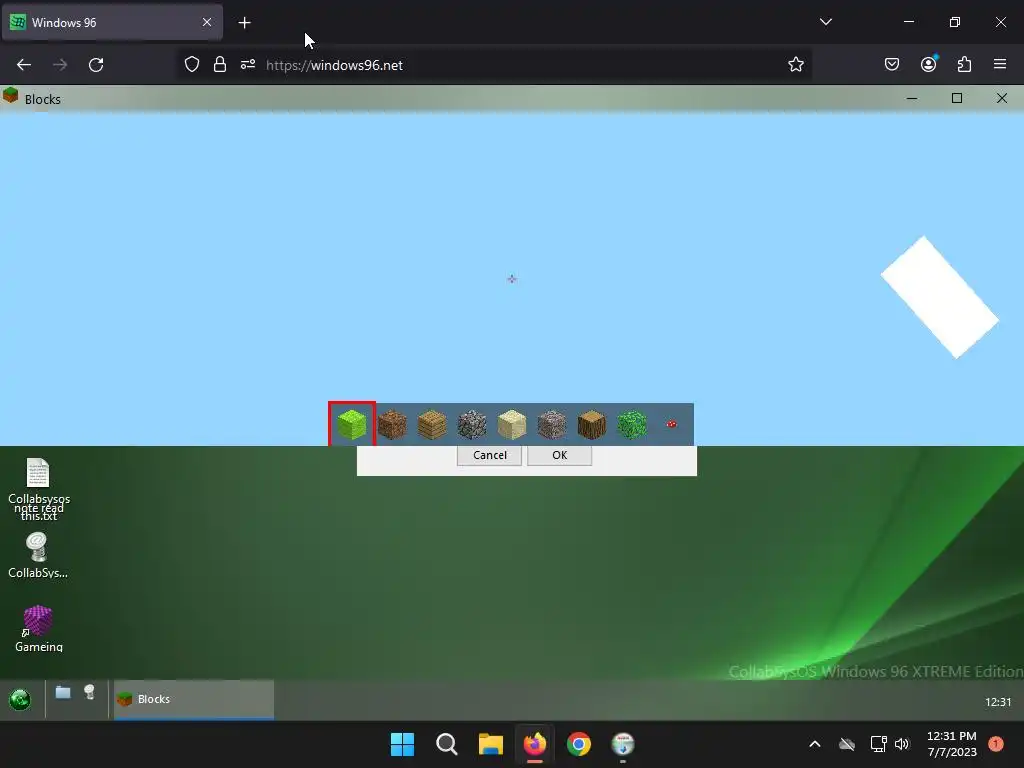Screen dimensions: 1024x768
Task: Open the Gameing desktop shortcut
Action: pos(39,628)
